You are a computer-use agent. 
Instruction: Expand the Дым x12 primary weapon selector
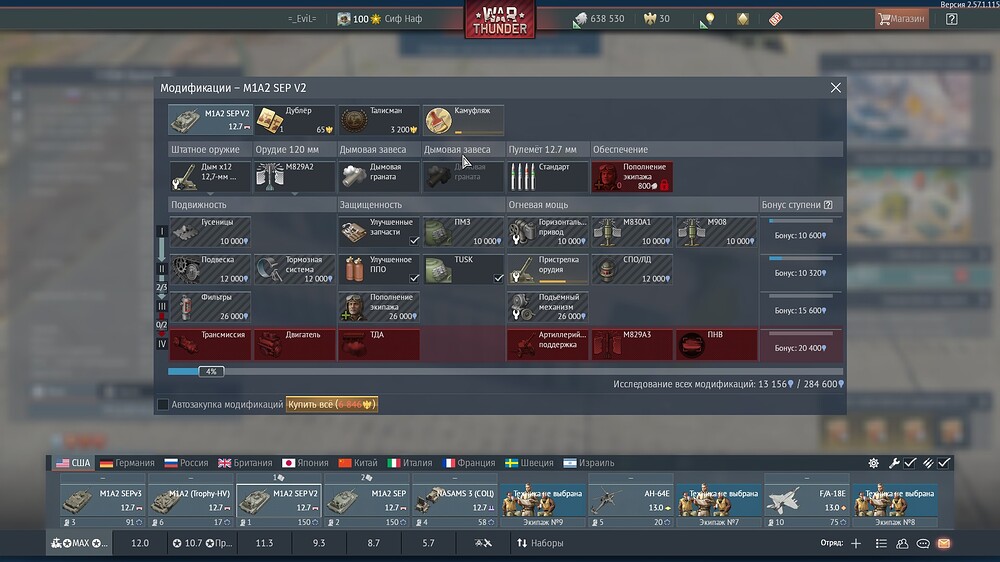pos(210,177)
